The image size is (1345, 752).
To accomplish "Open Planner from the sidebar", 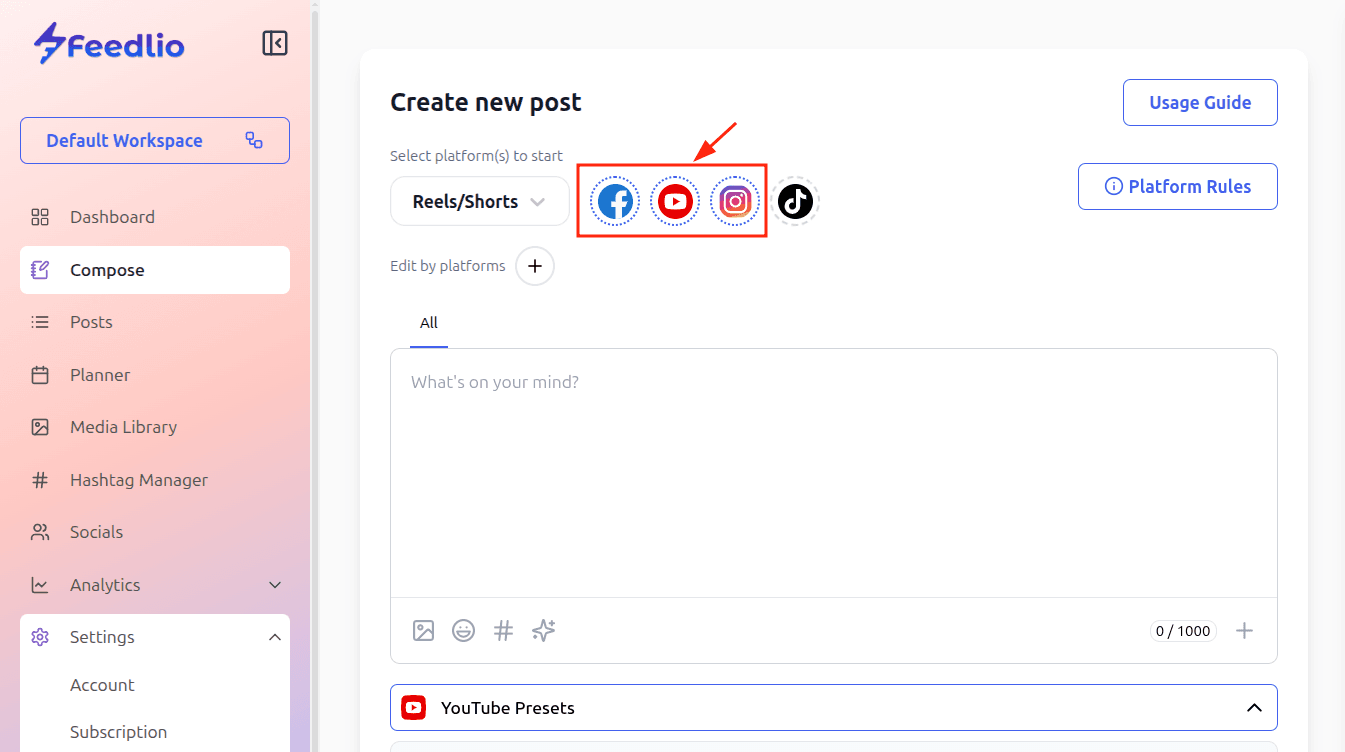I will 100,375.
